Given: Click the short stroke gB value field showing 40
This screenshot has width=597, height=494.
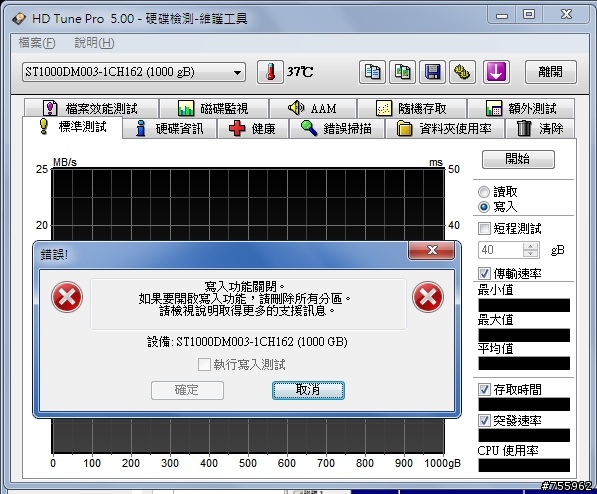Looking at the screenshot, I should 501,250.
